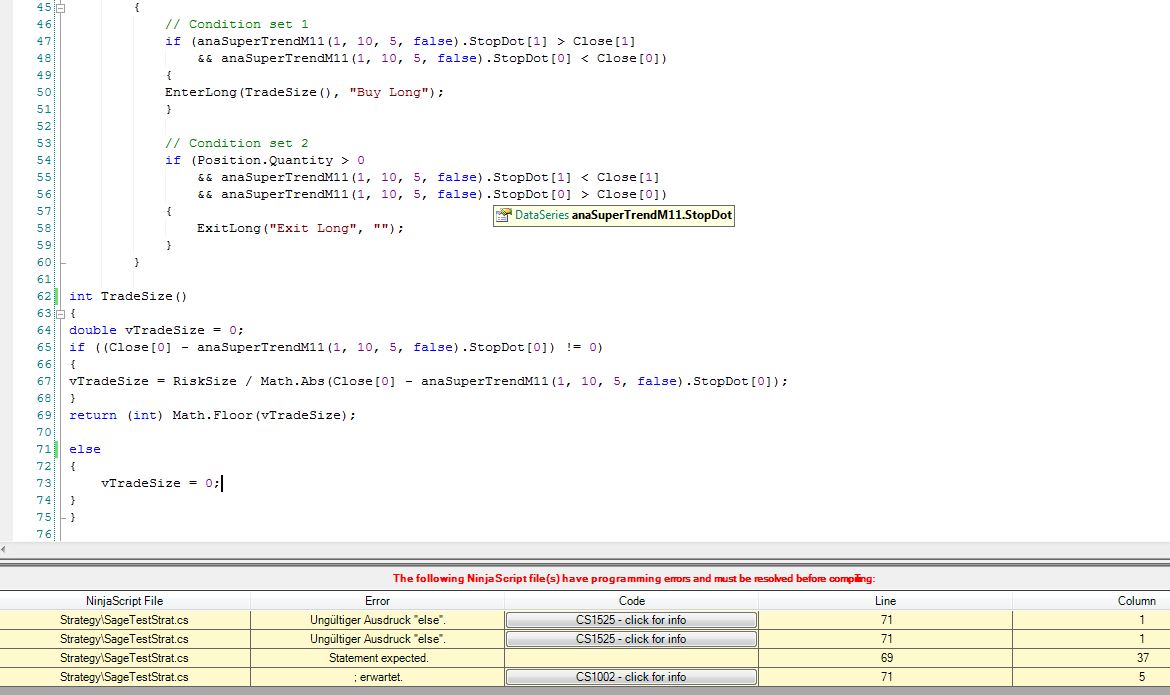This screenshot has width=1170, height=695.
Task: Open CS1002 error info button
Action: [x=631, y=677]
